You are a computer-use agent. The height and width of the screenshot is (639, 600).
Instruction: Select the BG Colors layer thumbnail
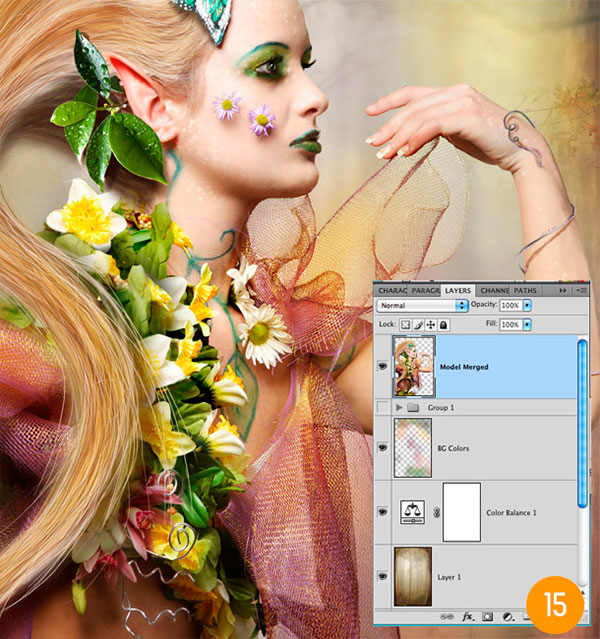pos(412,447)
